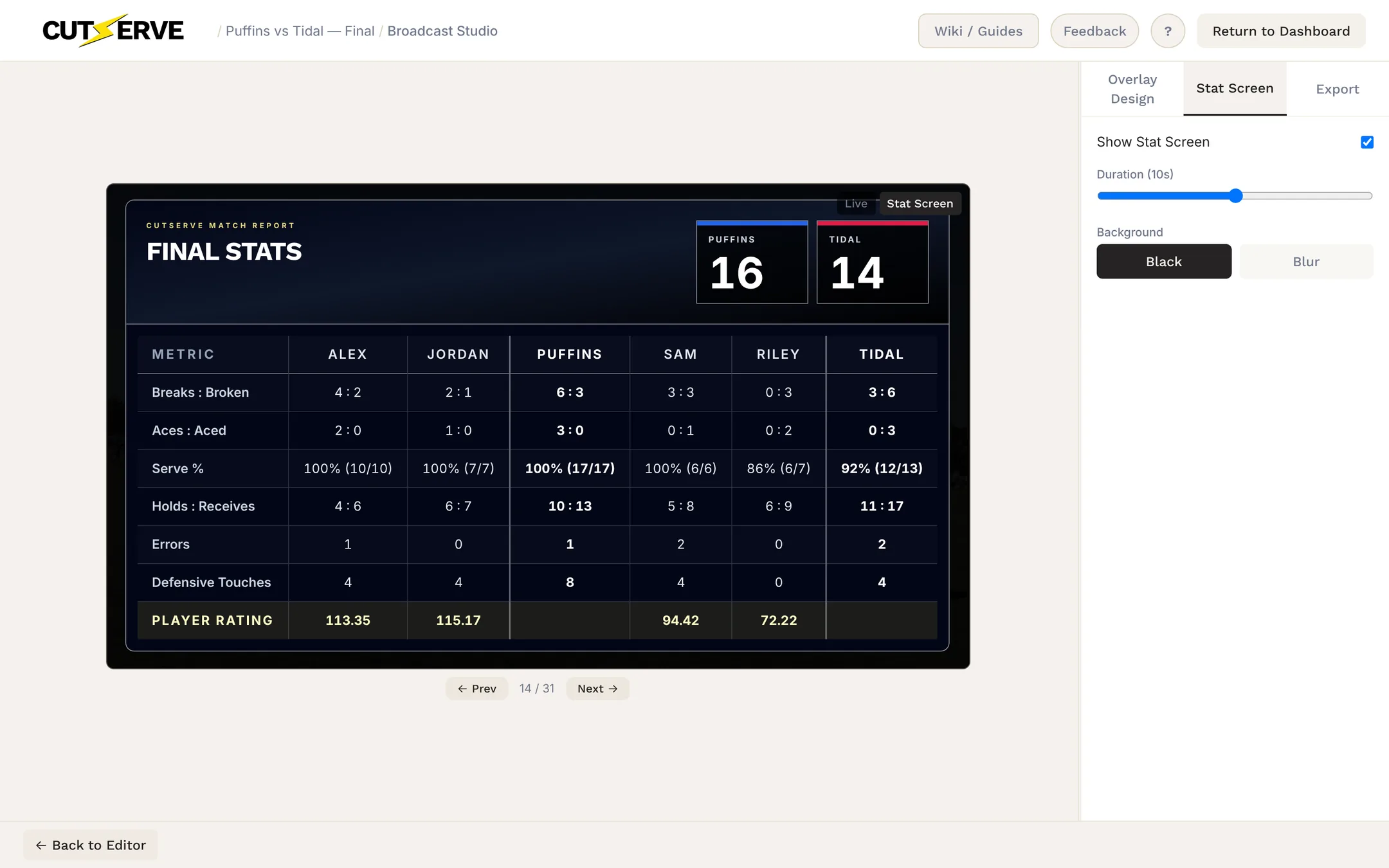
Task: Click the Puffins score box showing 16
Action: (x=752, y=262)
